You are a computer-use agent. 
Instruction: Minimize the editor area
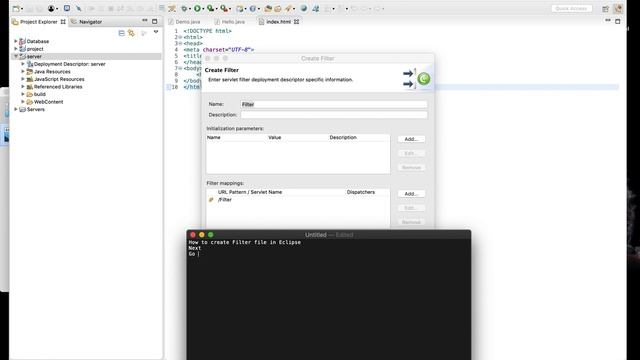click(x=608, y=20)
